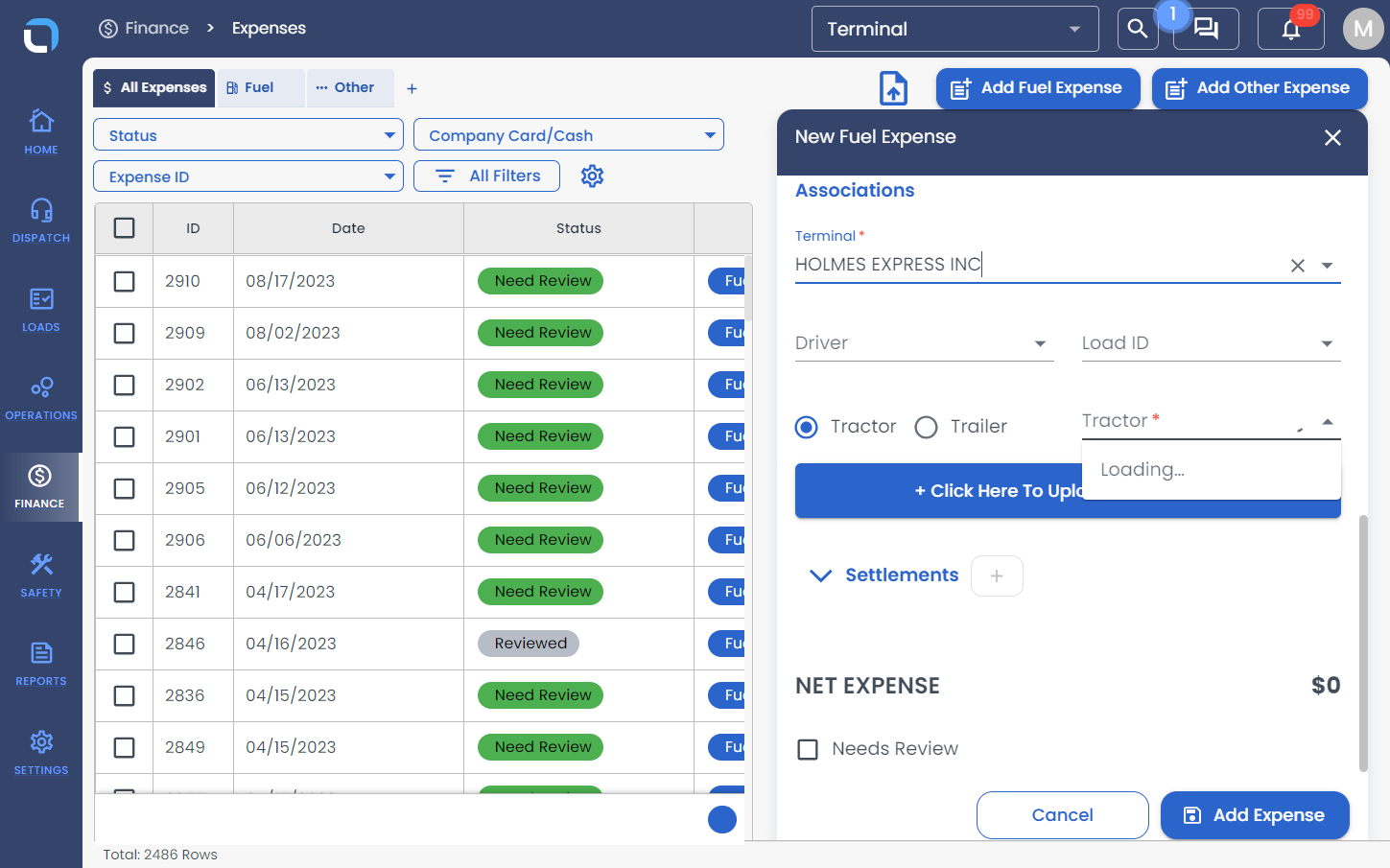Collapse the Settlements section
The width and height of the screenshot is (1390, 868).
tap(820, 575)
